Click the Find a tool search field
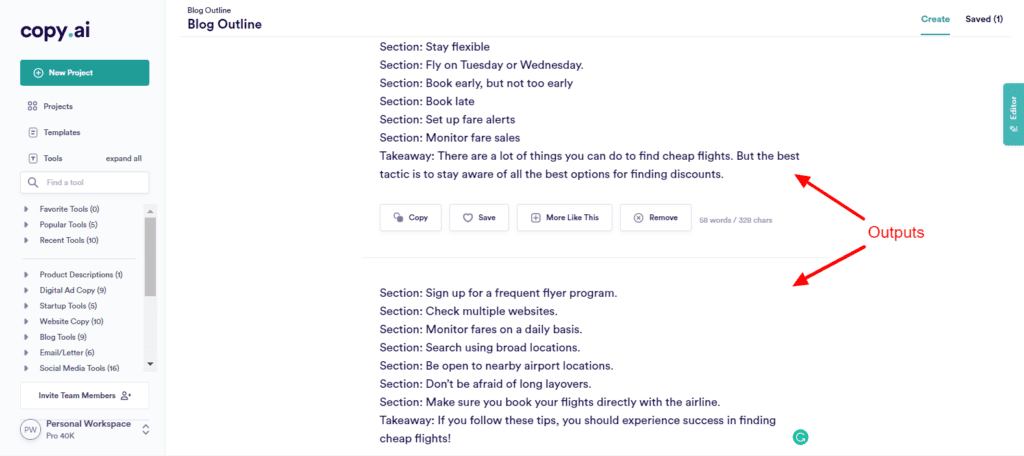 coord(90,183)
